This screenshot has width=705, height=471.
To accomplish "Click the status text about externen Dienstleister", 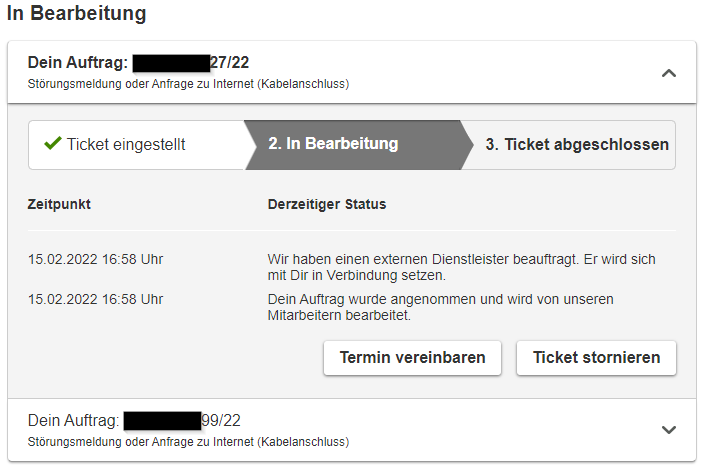I will pos(461,267).
